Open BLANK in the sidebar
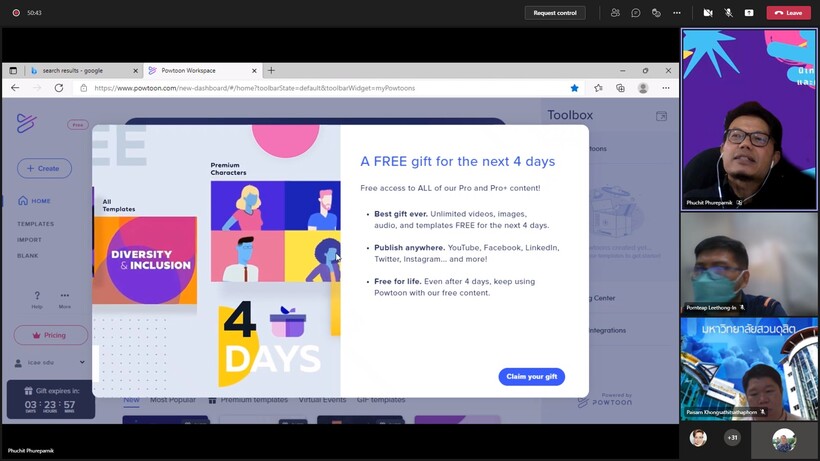Screen dimensions: 820x461 point(28,256)
